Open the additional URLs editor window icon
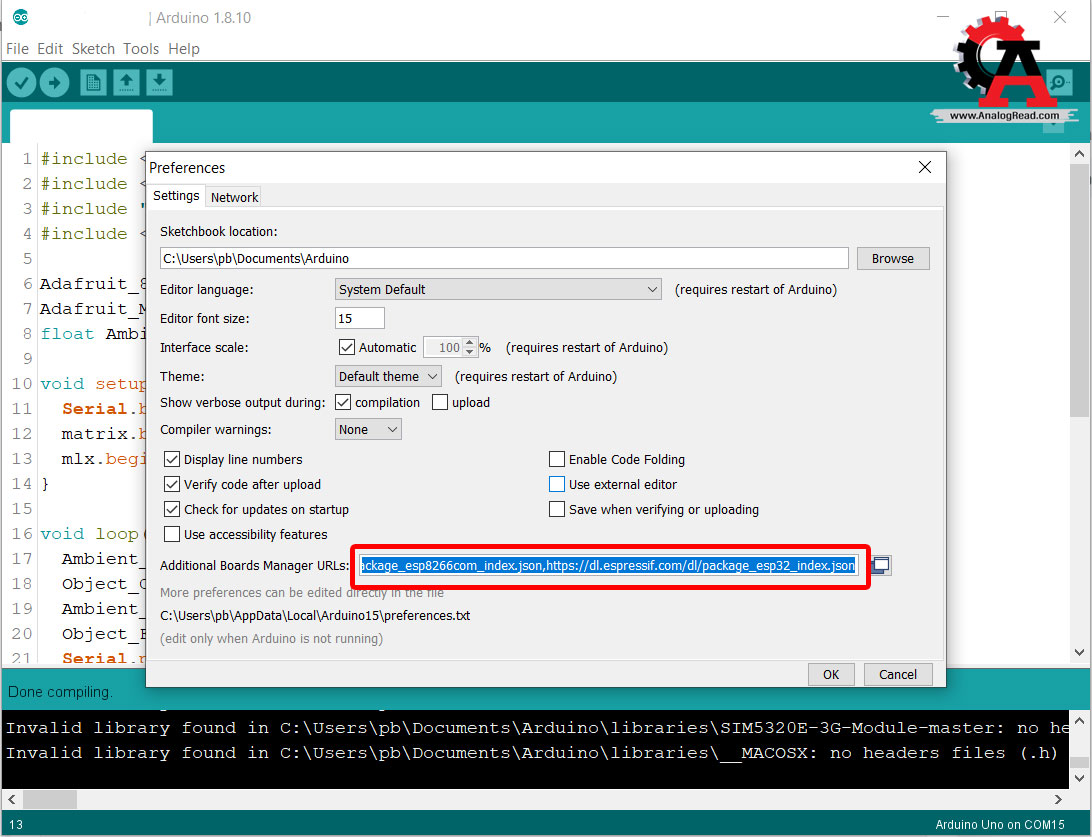1092x837 pixels. tap(881, 565)
